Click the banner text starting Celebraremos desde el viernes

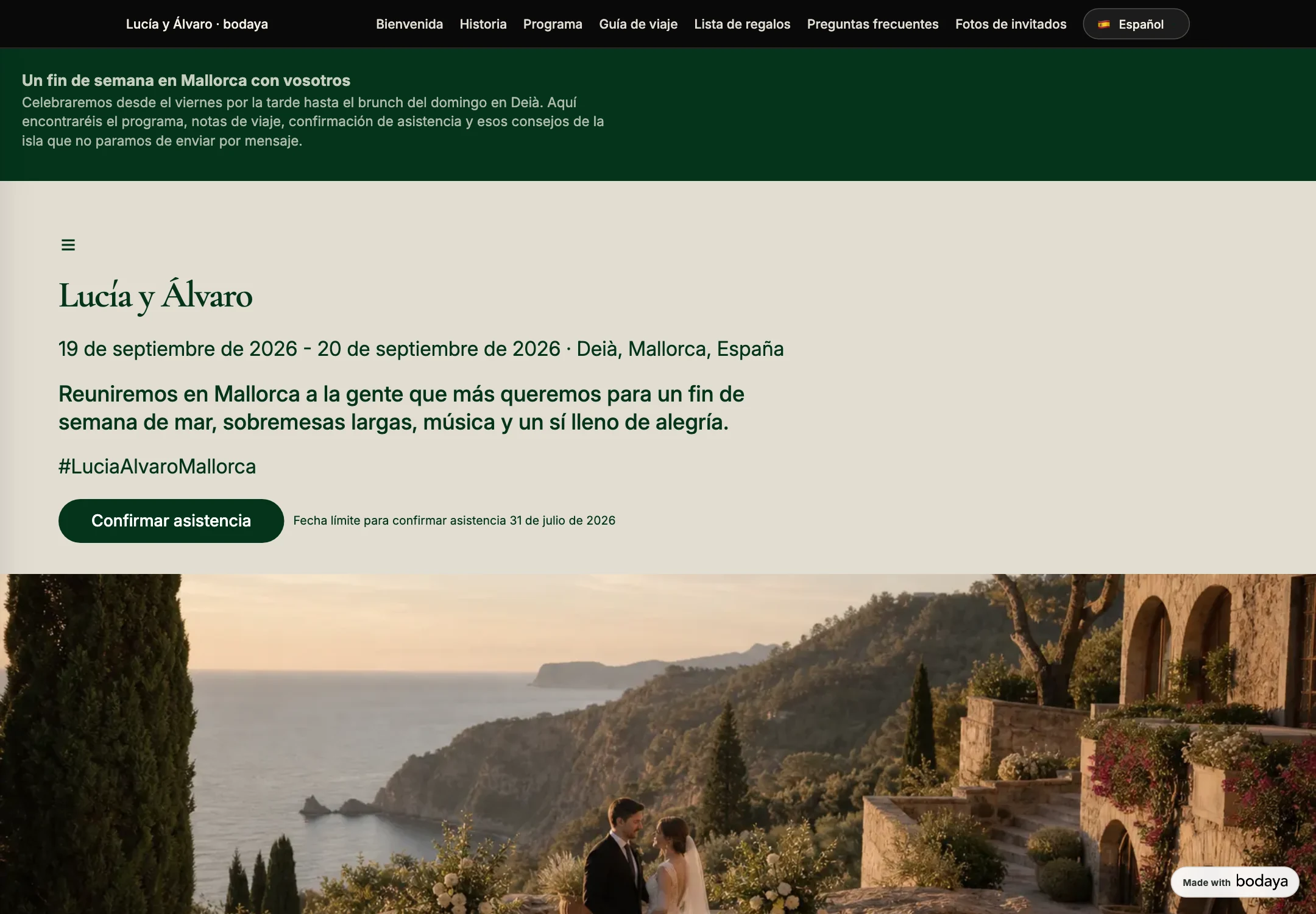(x=313, y=121)
